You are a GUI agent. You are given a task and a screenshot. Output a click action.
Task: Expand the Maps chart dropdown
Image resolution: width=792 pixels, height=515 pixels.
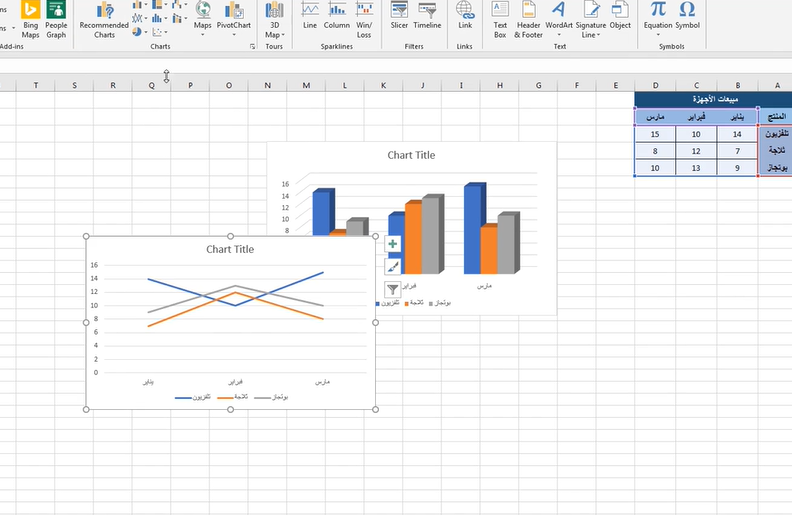pos(203,35)
